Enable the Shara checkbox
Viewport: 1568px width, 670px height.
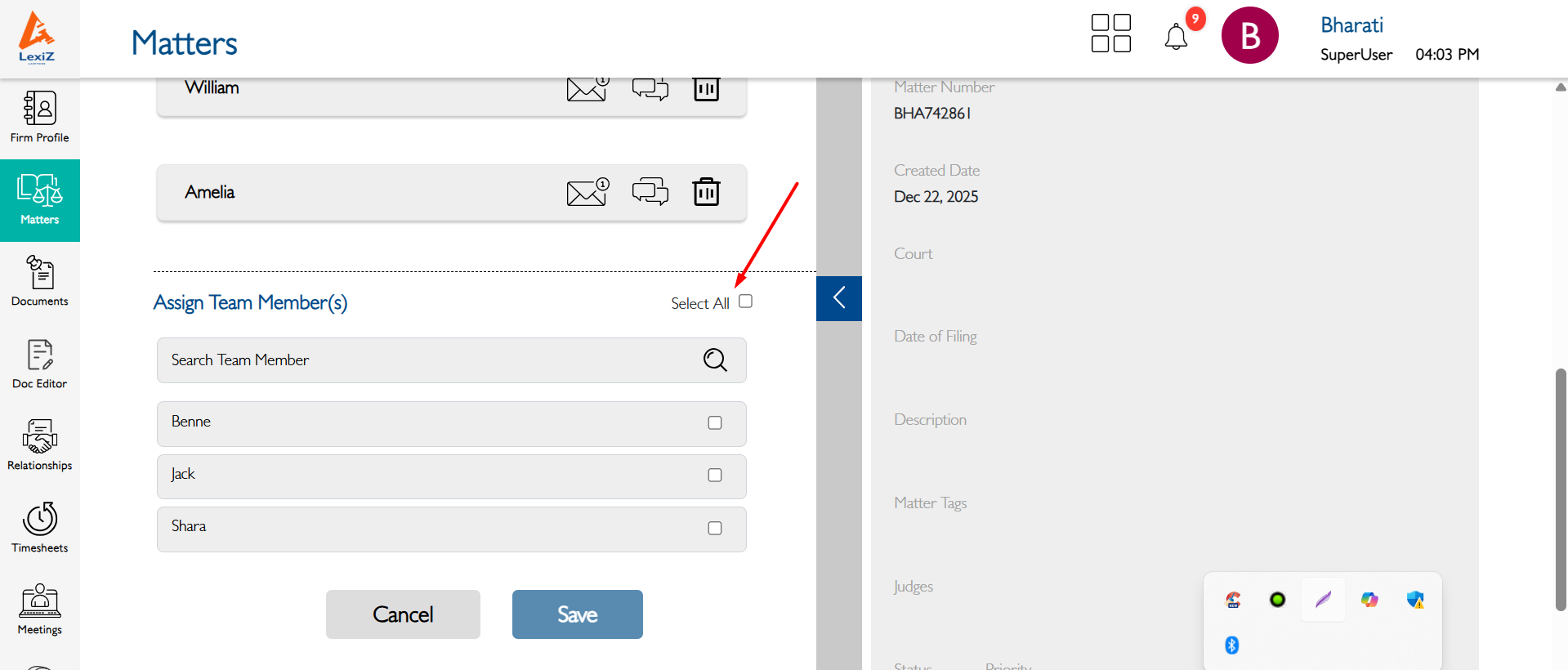(x=715, y=529)
